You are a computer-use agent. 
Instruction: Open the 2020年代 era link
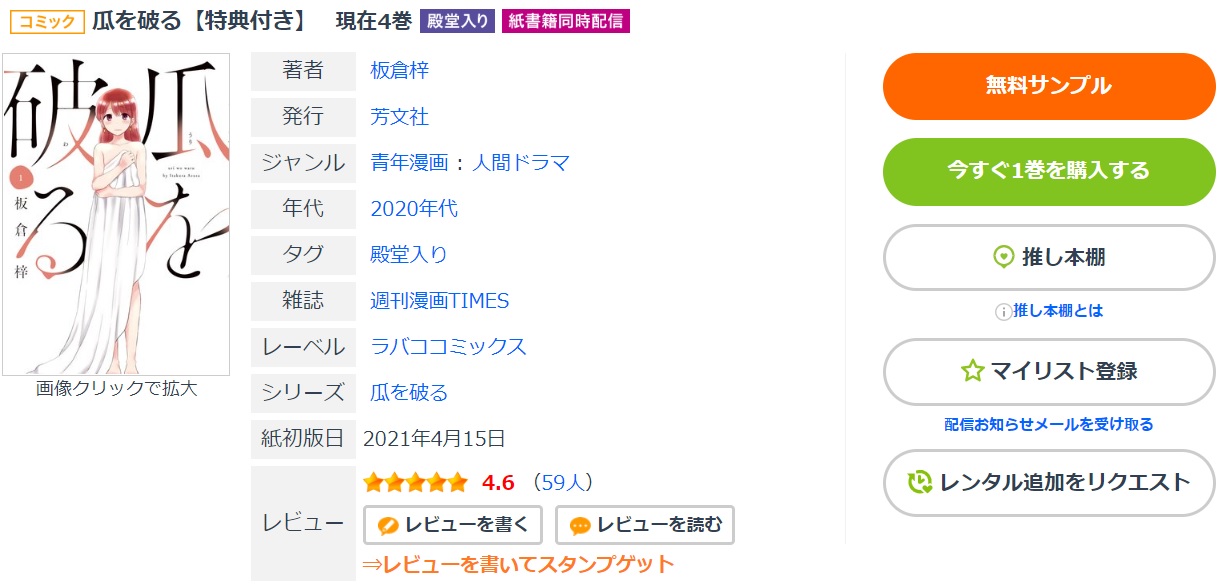pos(414,209)
